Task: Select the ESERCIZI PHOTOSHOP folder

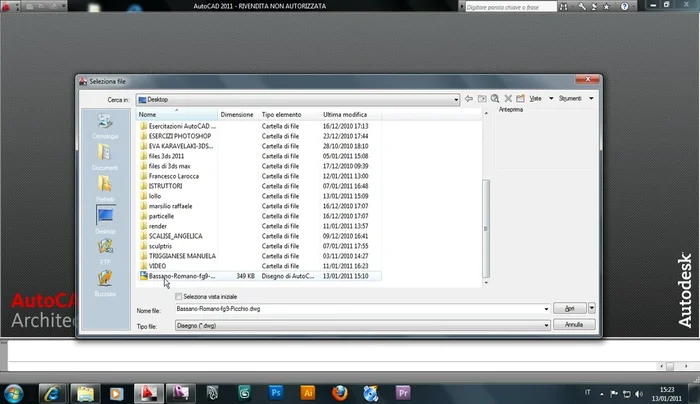Action: pyautogui.click(x=179, y=136)
